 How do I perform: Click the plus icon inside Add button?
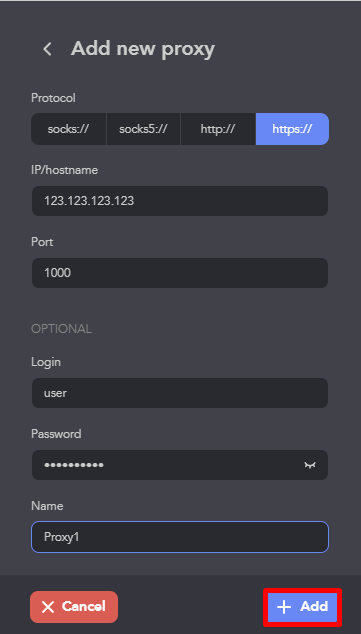284,607
